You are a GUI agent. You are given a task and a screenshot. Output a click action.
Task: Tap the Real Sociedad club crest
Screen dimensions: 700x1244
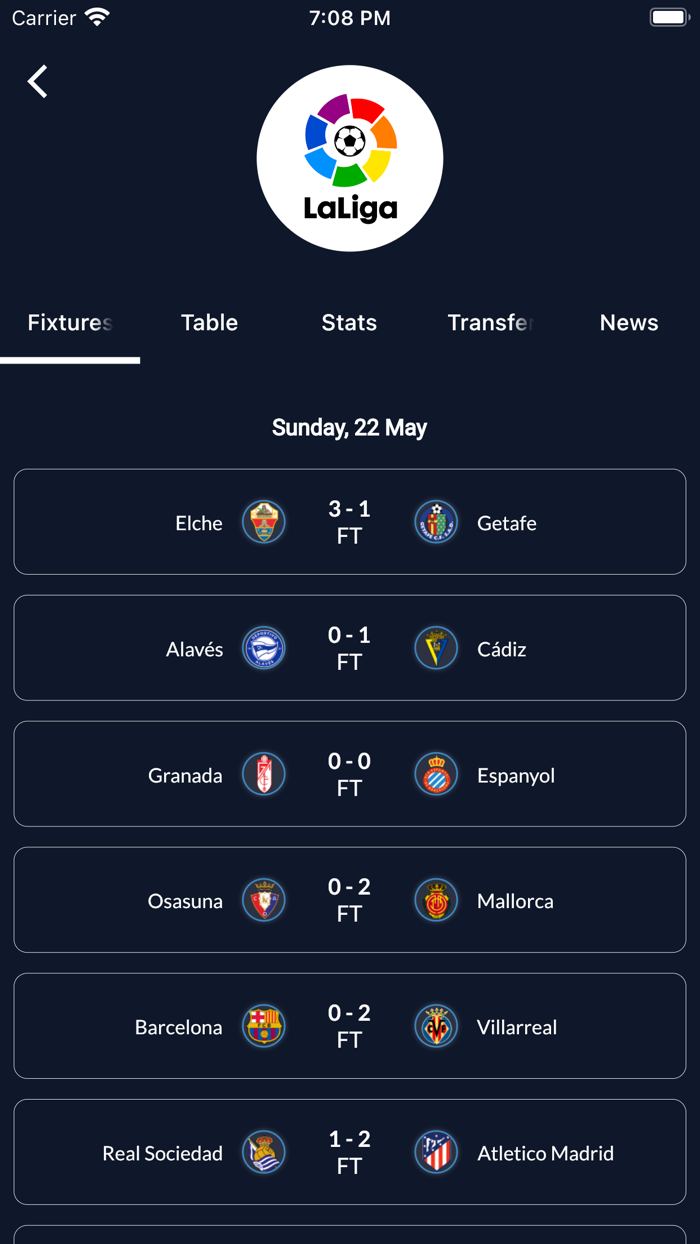point(264,1152)
